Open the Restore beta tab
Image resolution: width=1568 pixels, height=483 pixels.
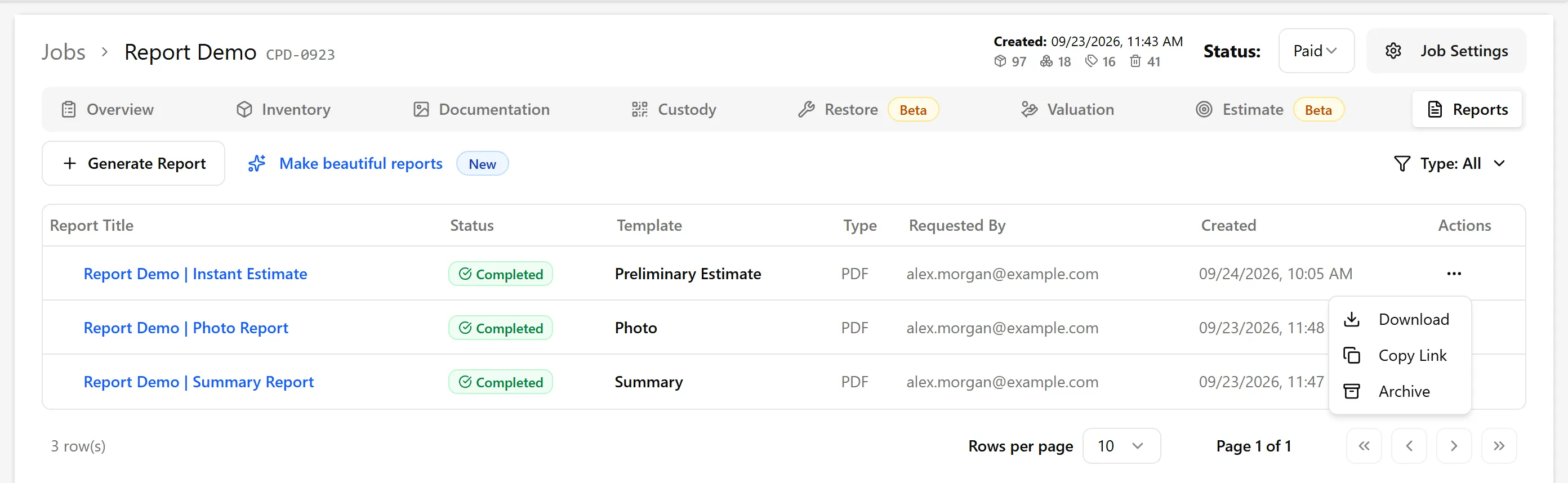[x=868, y=110]
